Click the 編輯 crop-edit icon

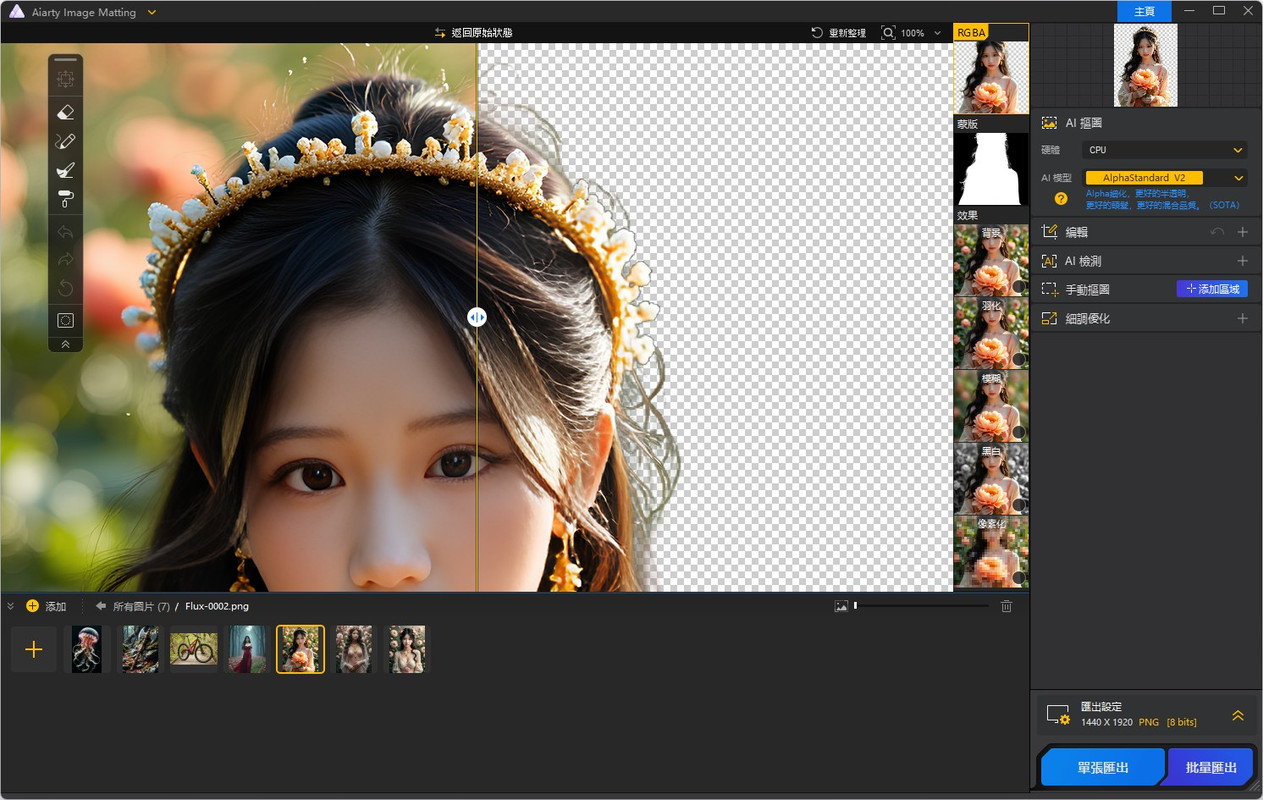point(1049,232)
